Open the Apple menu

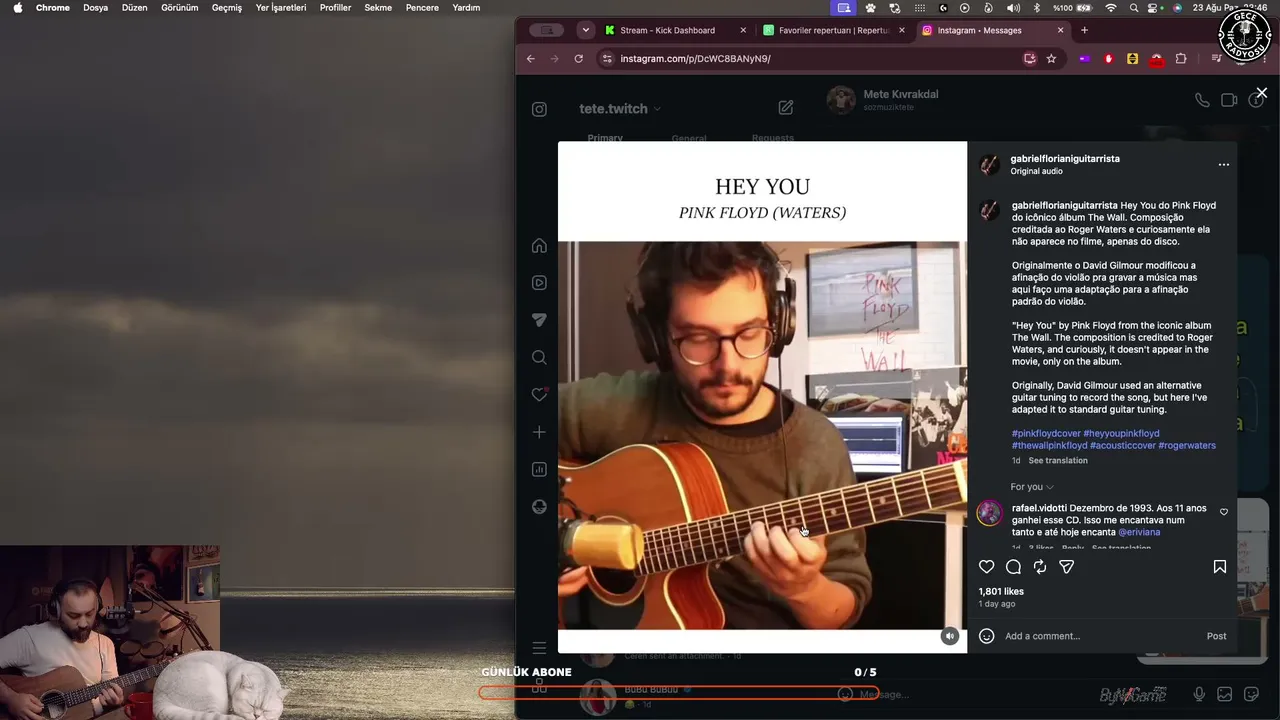tap(18, 8)
